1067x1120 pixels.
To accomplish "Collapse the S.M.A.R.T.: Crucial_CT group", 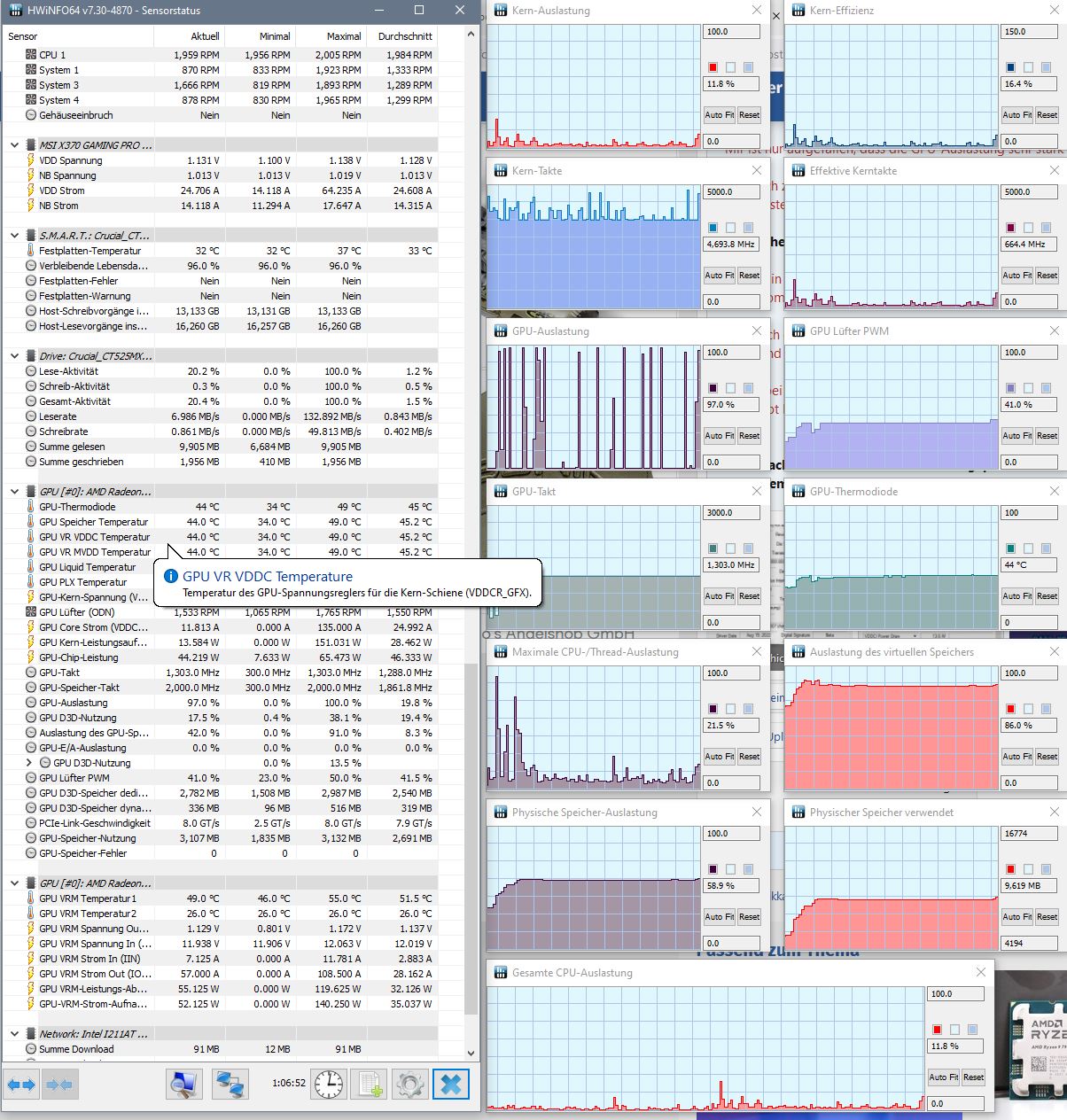I will tap(14, 236).
